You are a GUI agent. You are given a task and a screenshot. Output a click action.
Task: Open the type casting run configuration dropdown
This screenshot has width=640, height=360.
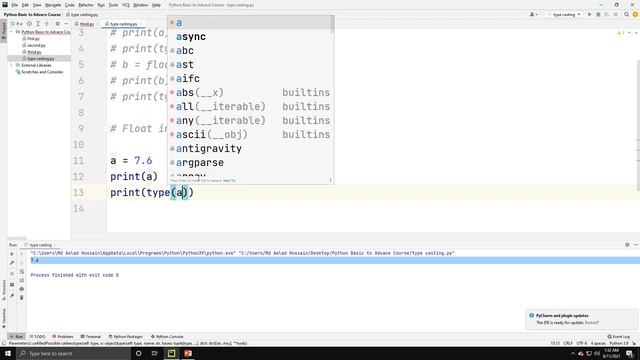[x=564, y=14]
